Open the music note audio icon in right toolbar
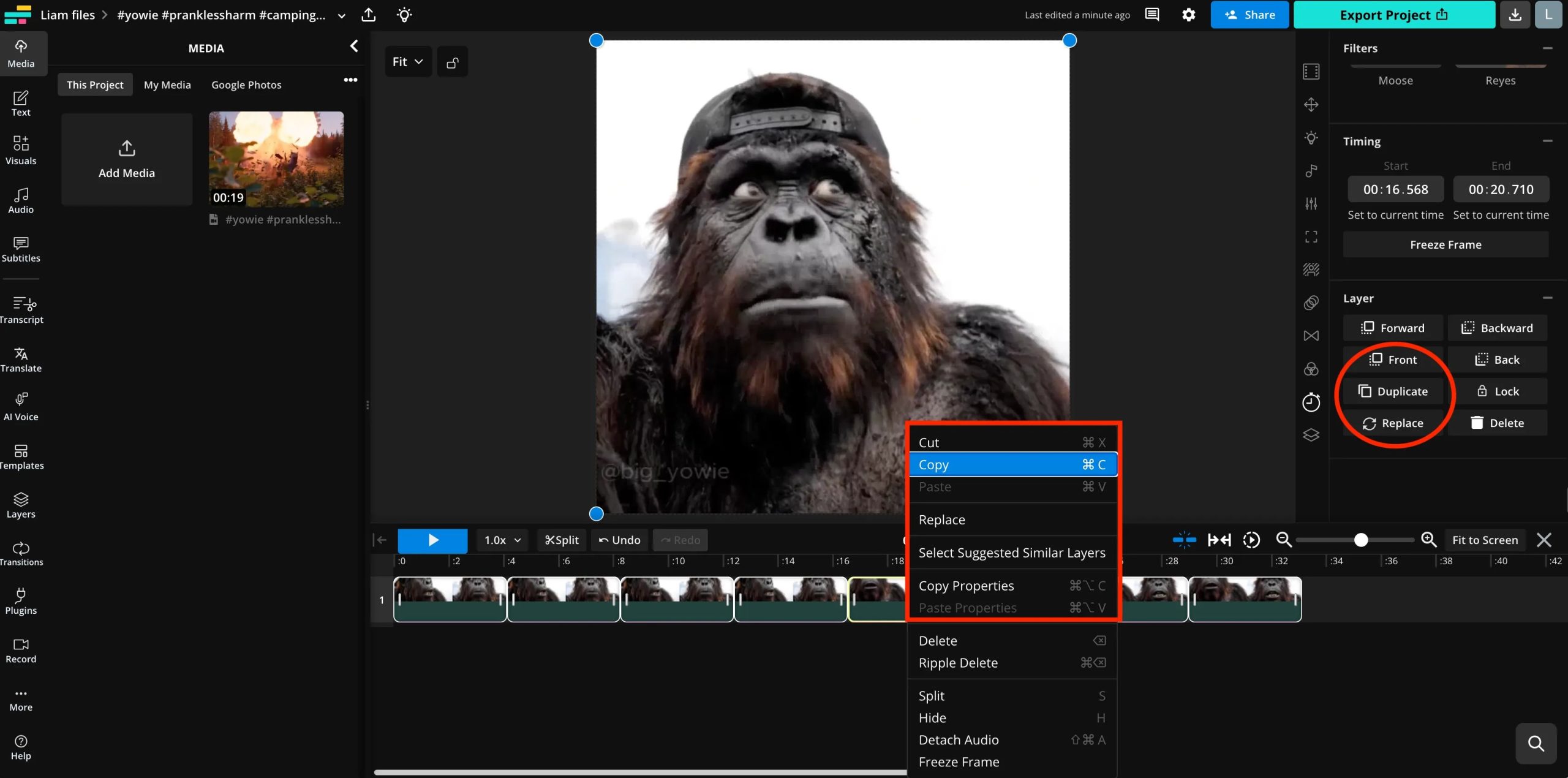 pyautogui.click(x=1311, y=171)
